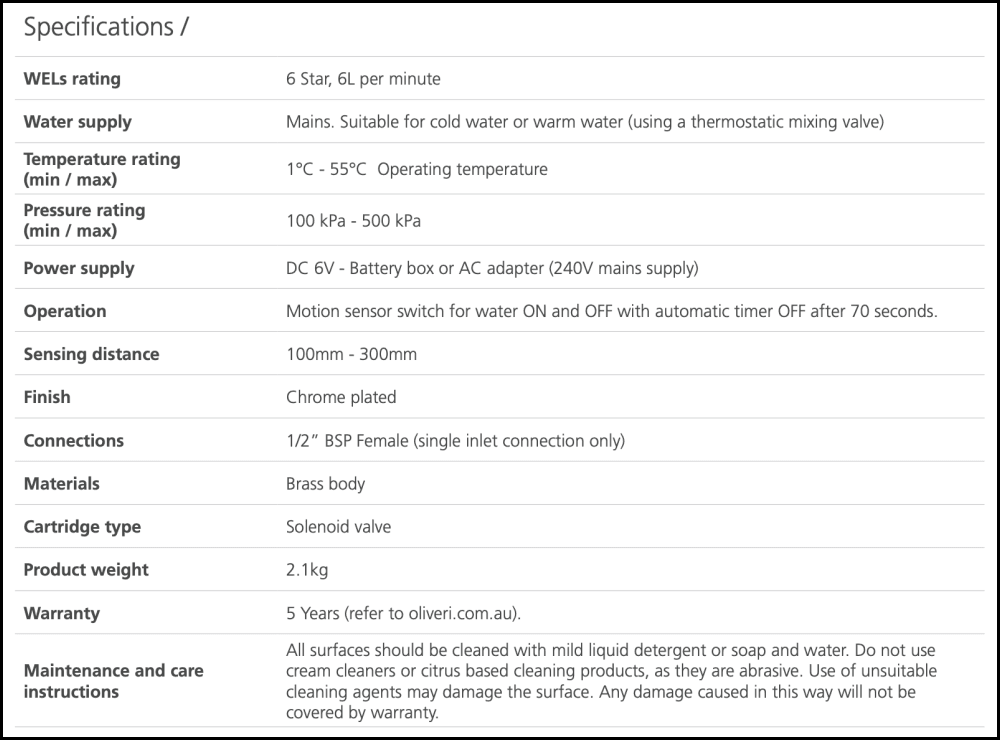
Task: Click the 100 kPa - 500 kPa value
Action: (353, 221)
